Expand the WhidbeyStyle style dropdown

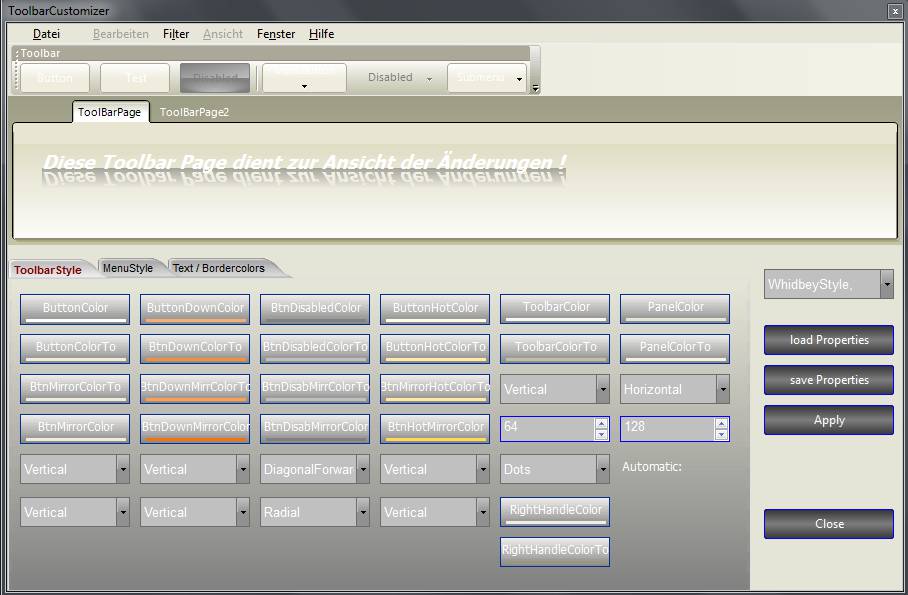886,285
